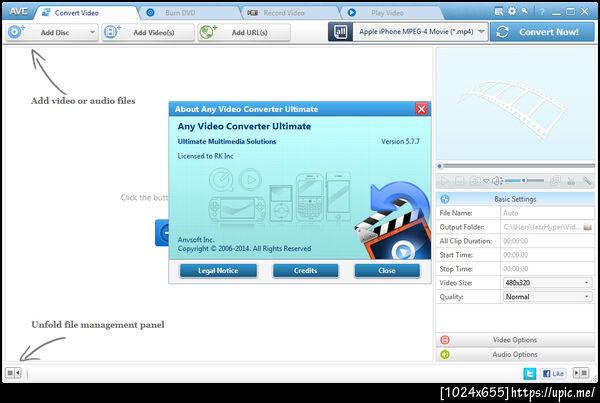Open the snapshot options dropdown triangle
Image resolution: width=600 pixels, height=403 pixels.
tap(486, 181)
